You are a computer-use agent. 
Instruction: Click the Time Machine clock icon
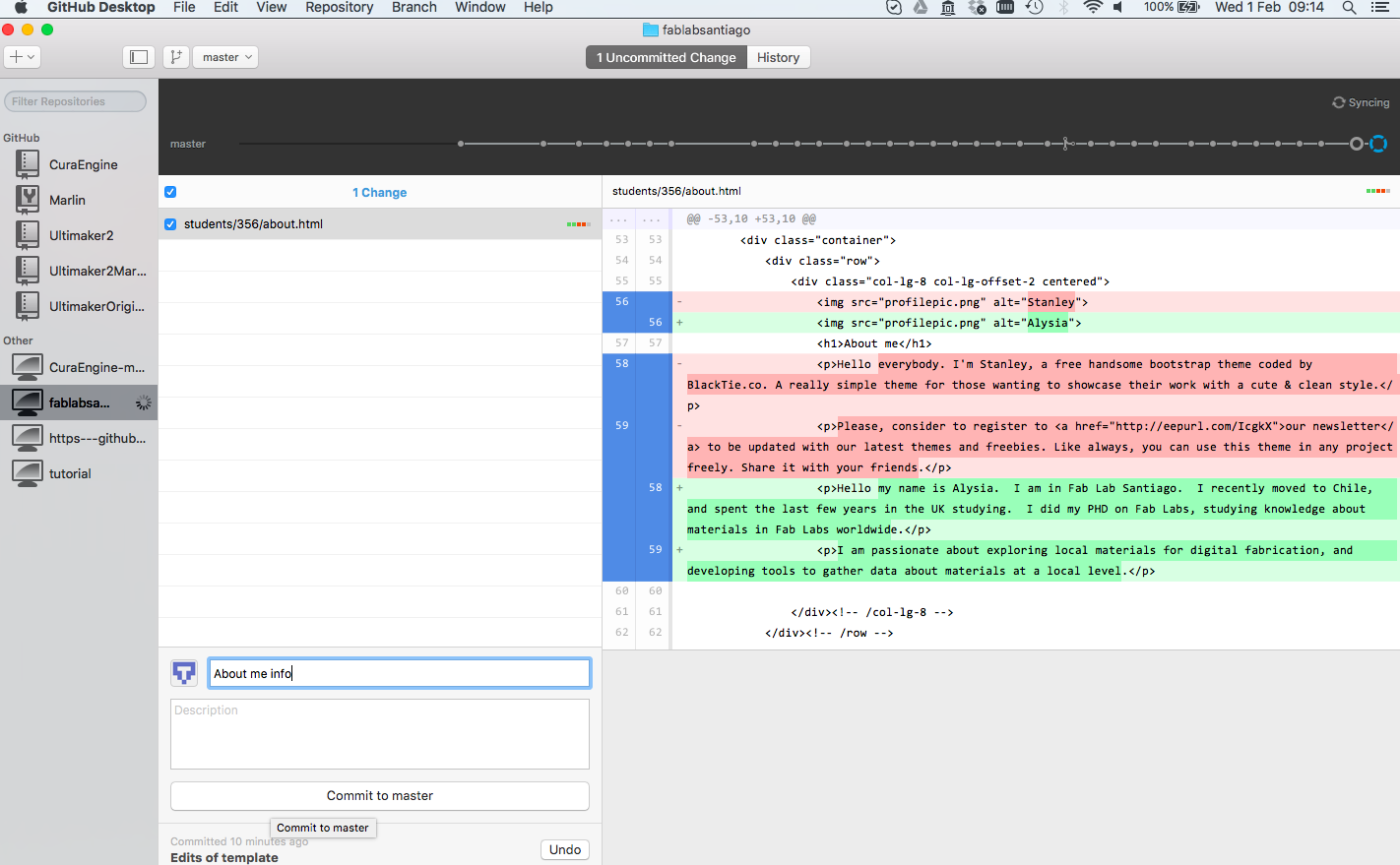point(1034,7)
